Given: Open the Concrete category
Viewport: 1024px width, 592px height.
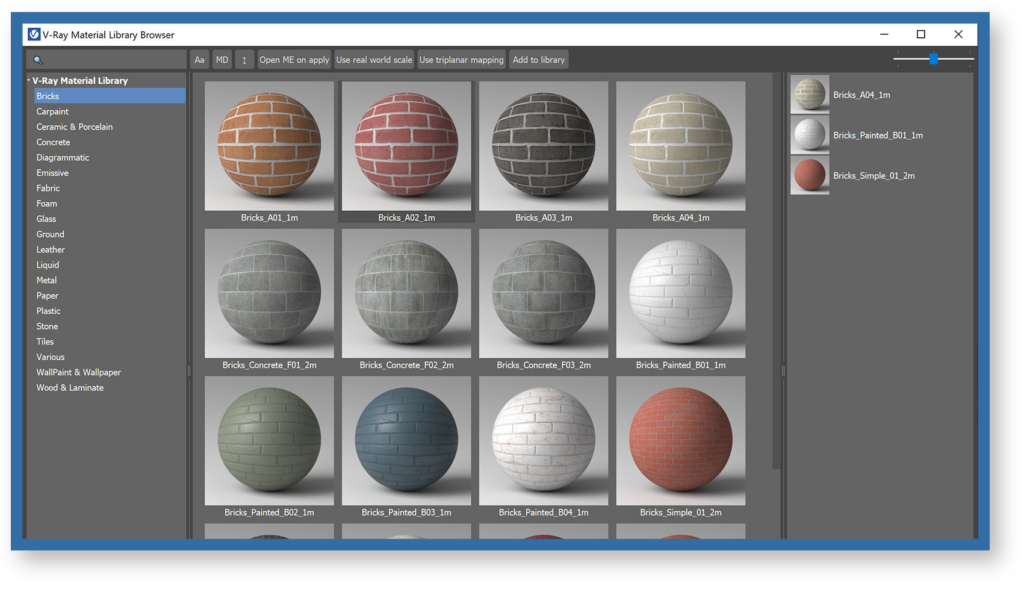Looking at the screenshot, I should click(53, 142).
